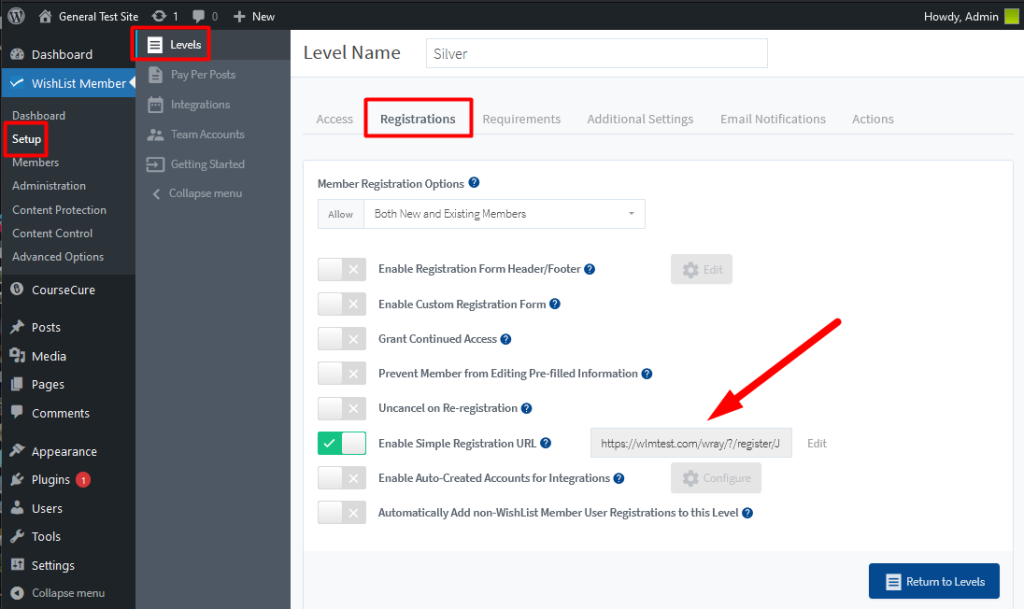
Task: Disable Simple Registration URL toggle
Action: 342,443
